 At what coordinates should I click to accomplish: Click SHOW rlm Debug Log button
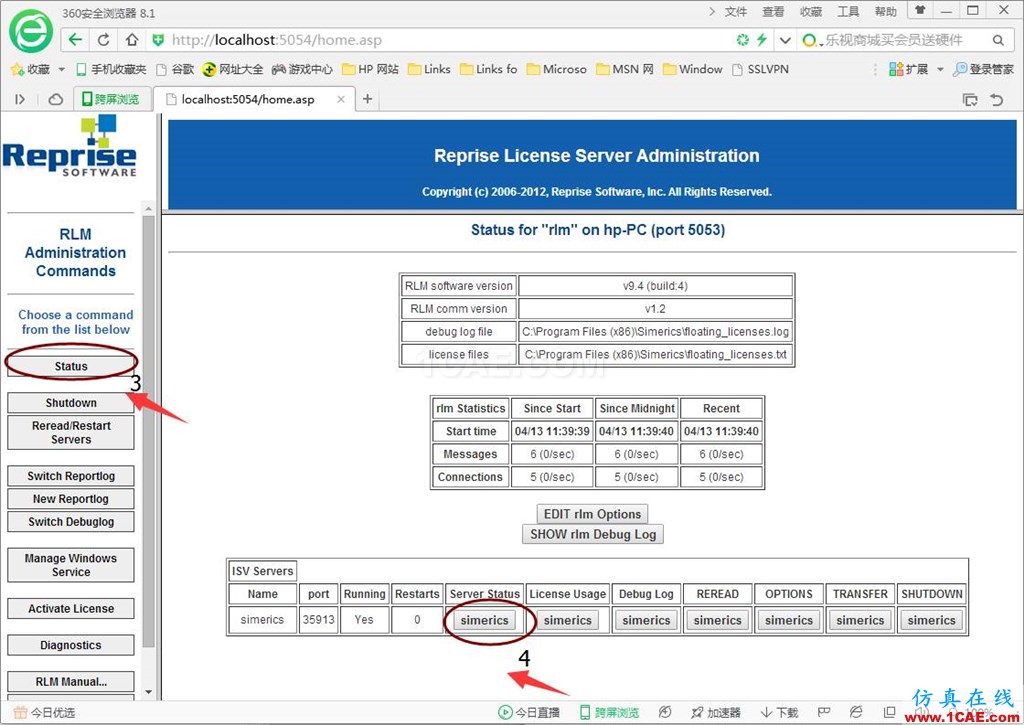pyautogui.click(x=593, y=534)
